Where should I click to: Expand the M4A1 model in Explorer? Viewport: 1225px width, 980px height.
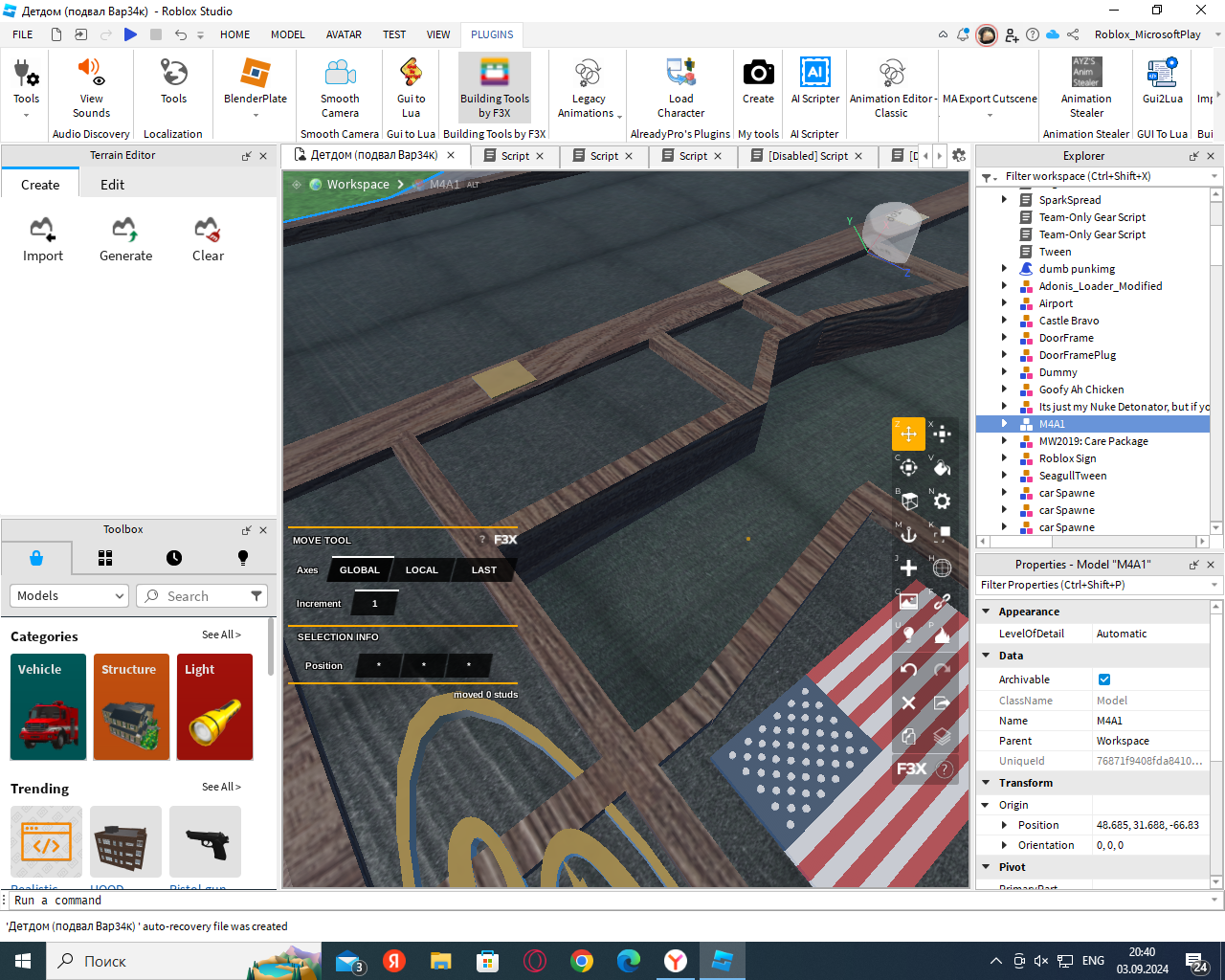(1004, 424)
